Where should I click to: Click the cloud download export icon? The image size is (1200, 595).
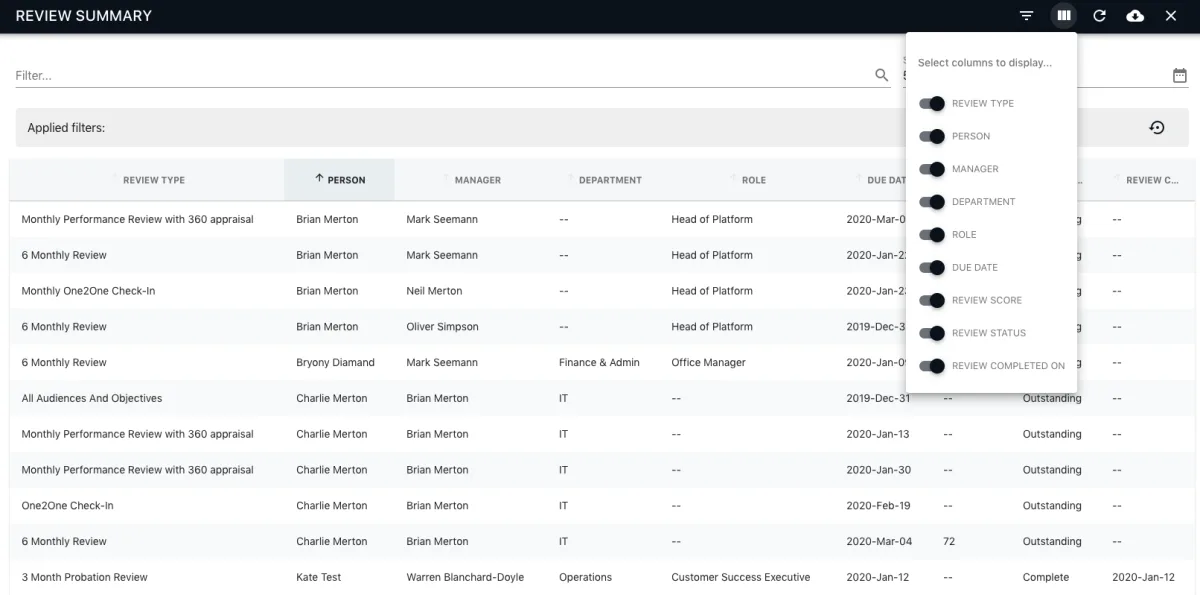[1135, 16]
